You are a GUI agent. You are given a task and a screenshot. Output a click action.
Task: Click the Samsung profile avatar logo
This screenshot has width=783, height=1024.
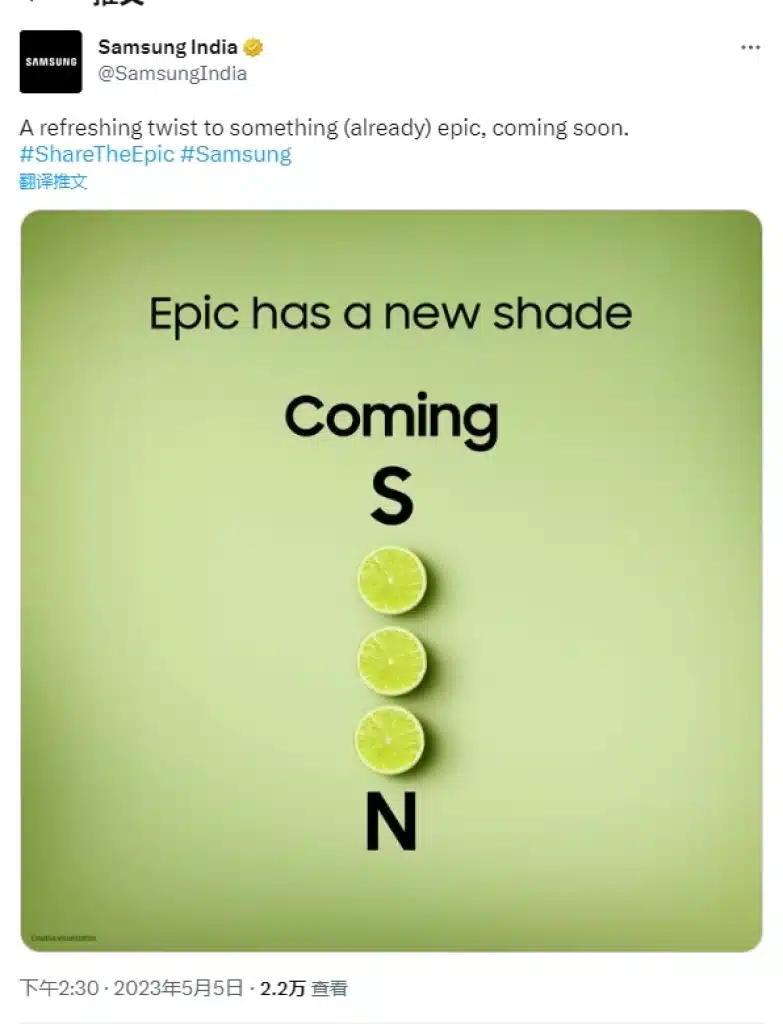(x=51, y=62)
